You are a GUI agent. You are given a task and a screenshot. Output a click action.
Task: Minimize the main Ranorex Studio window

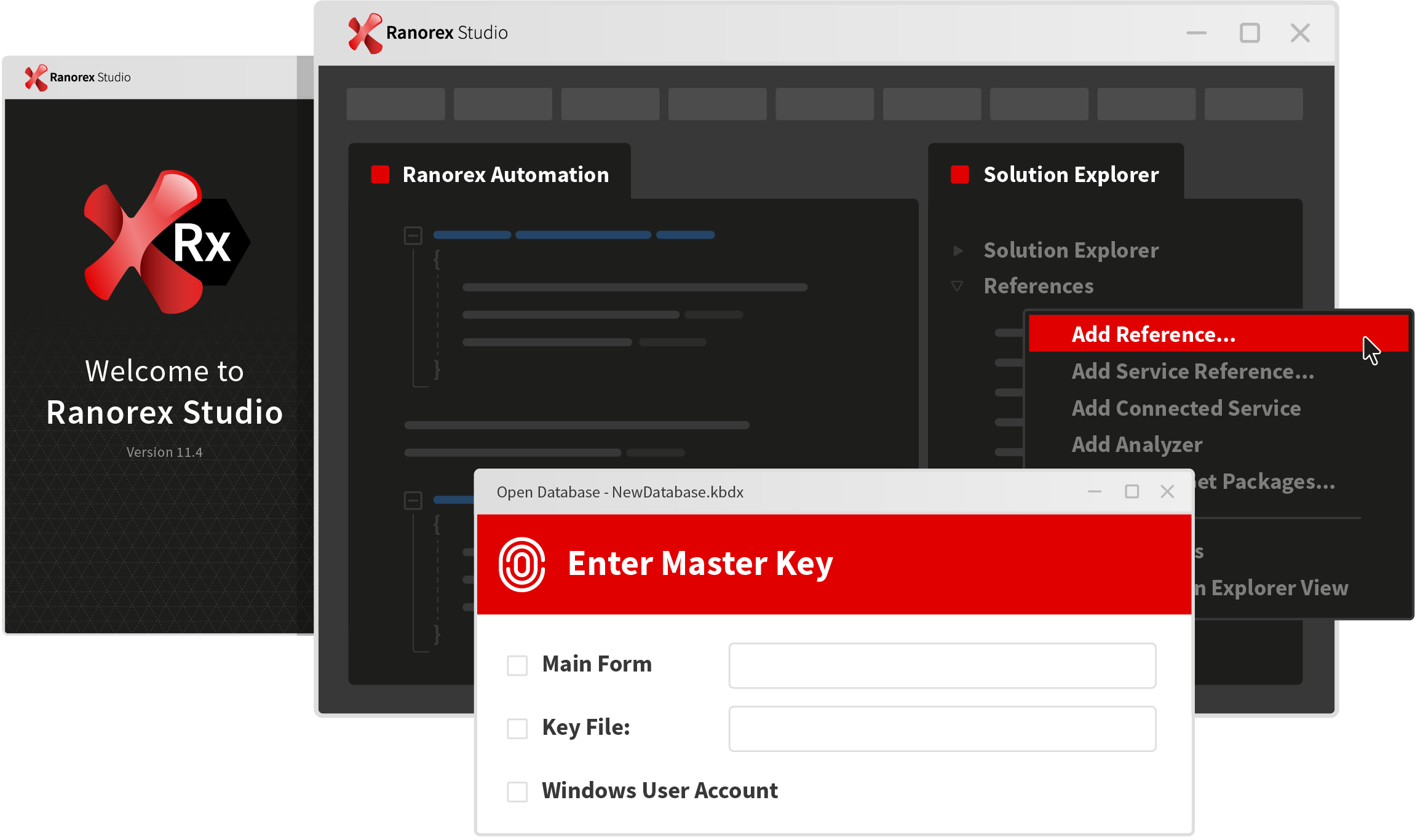[1196, 33]
